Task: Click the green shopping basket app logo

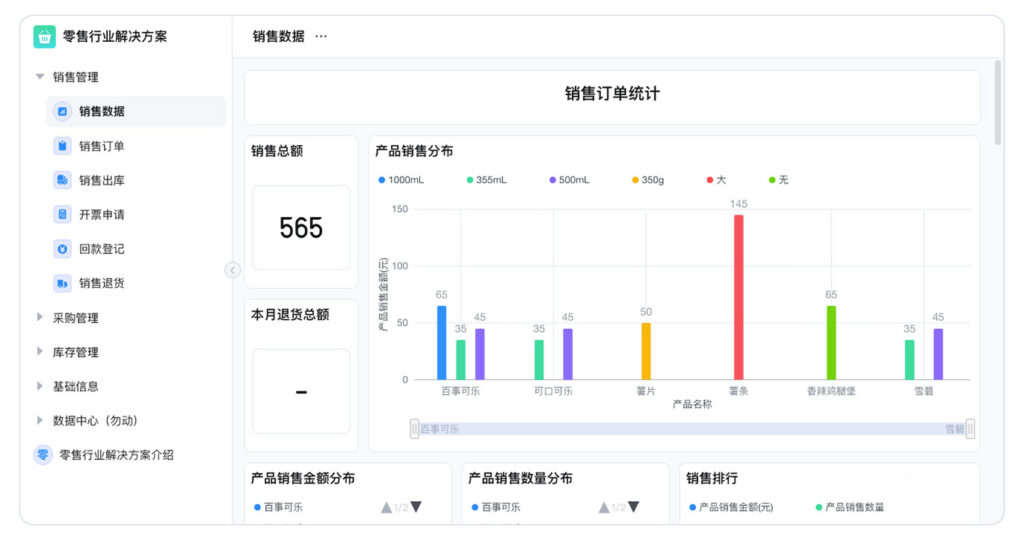Action: tap(44, 37)
